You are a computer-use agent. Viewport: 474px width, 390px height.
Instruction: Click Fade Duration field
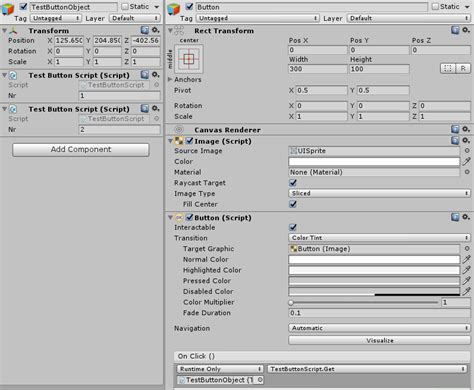[x=379, y=313]
